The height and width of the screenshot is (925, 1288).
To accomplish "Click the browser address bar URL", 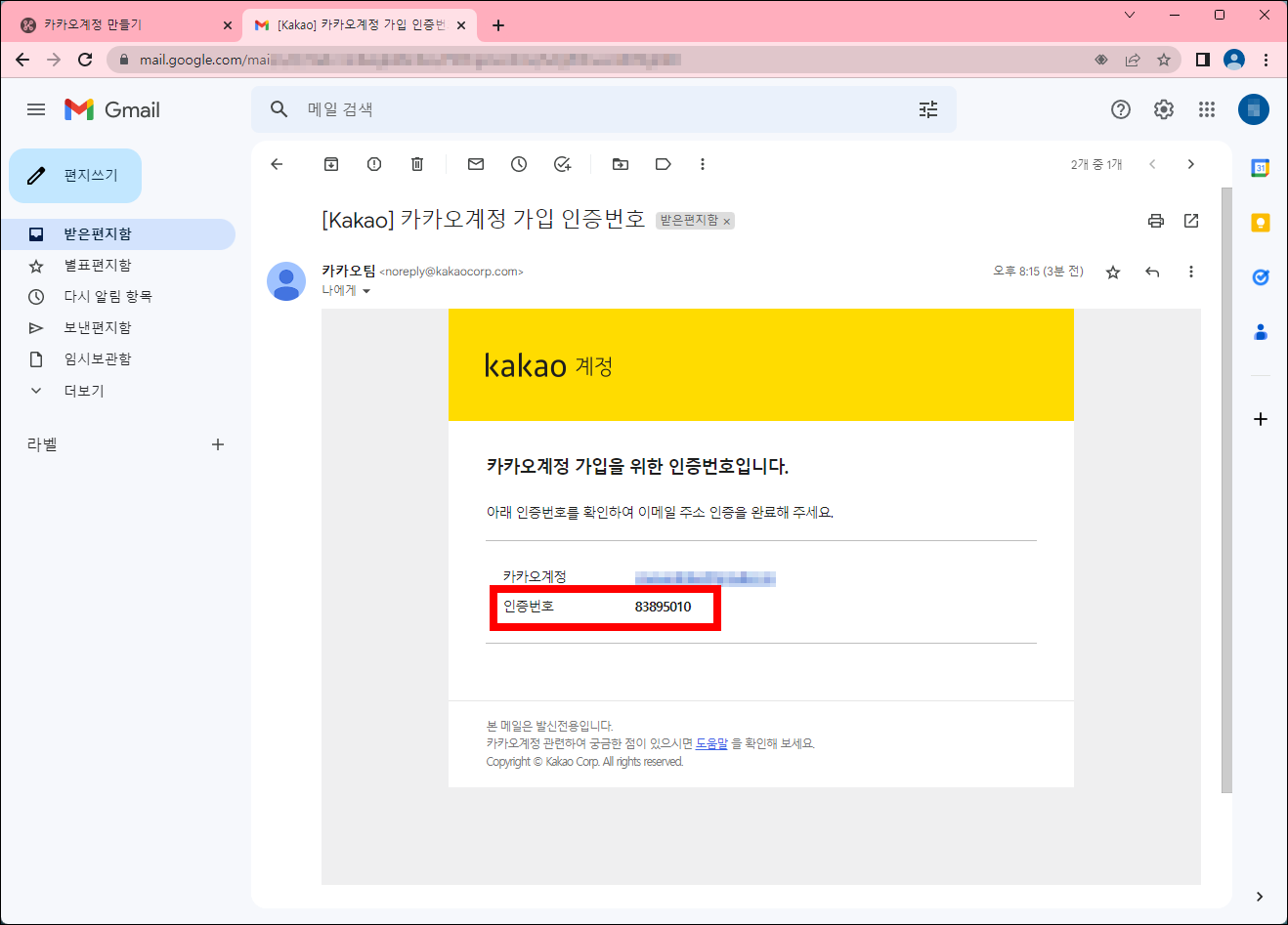I will 410,60.
